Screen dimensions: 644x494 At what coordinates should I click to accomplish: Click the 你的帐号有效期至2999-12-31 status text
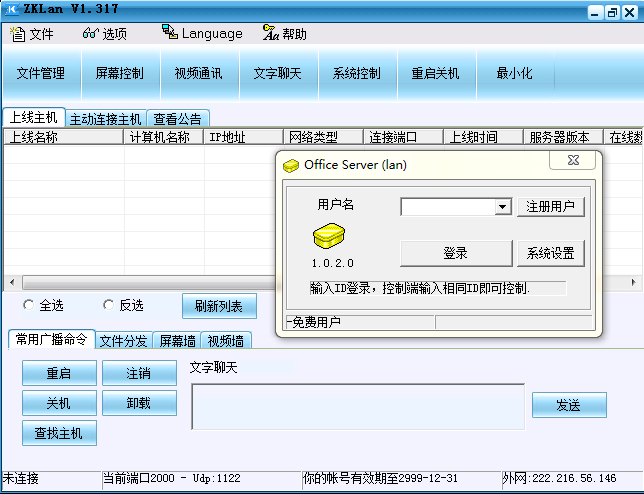(380, 478)
